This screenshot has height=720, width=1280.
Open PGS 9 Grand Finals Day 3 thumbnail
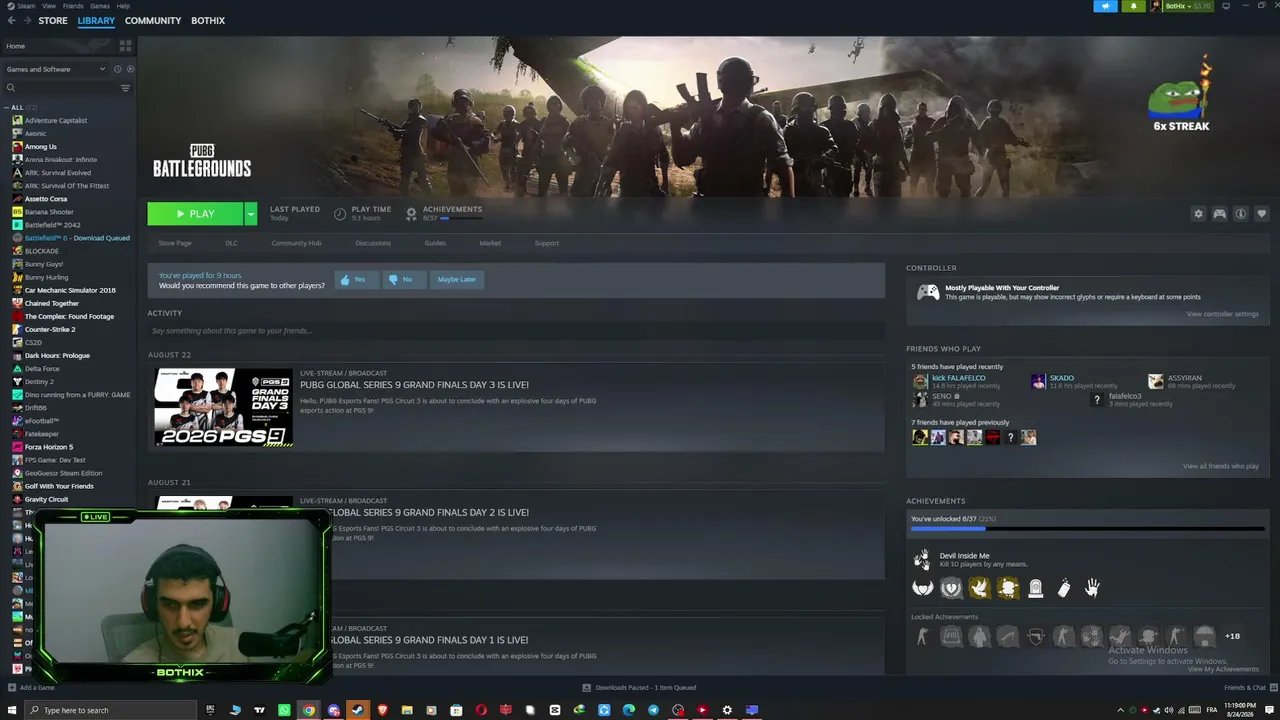point(224,407)
